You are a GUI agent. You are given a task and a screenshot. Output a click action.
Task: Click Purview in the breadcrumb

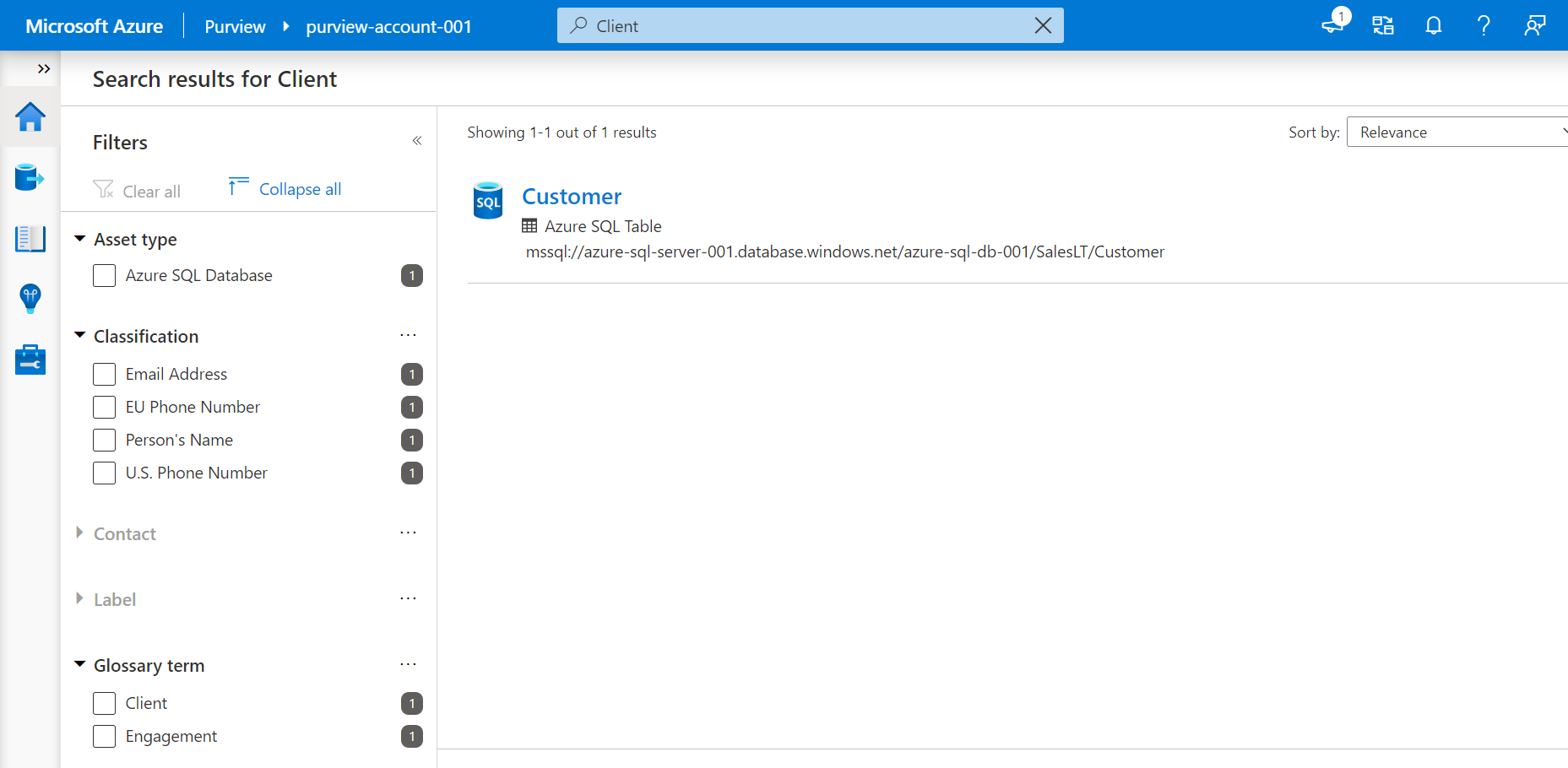235,27
